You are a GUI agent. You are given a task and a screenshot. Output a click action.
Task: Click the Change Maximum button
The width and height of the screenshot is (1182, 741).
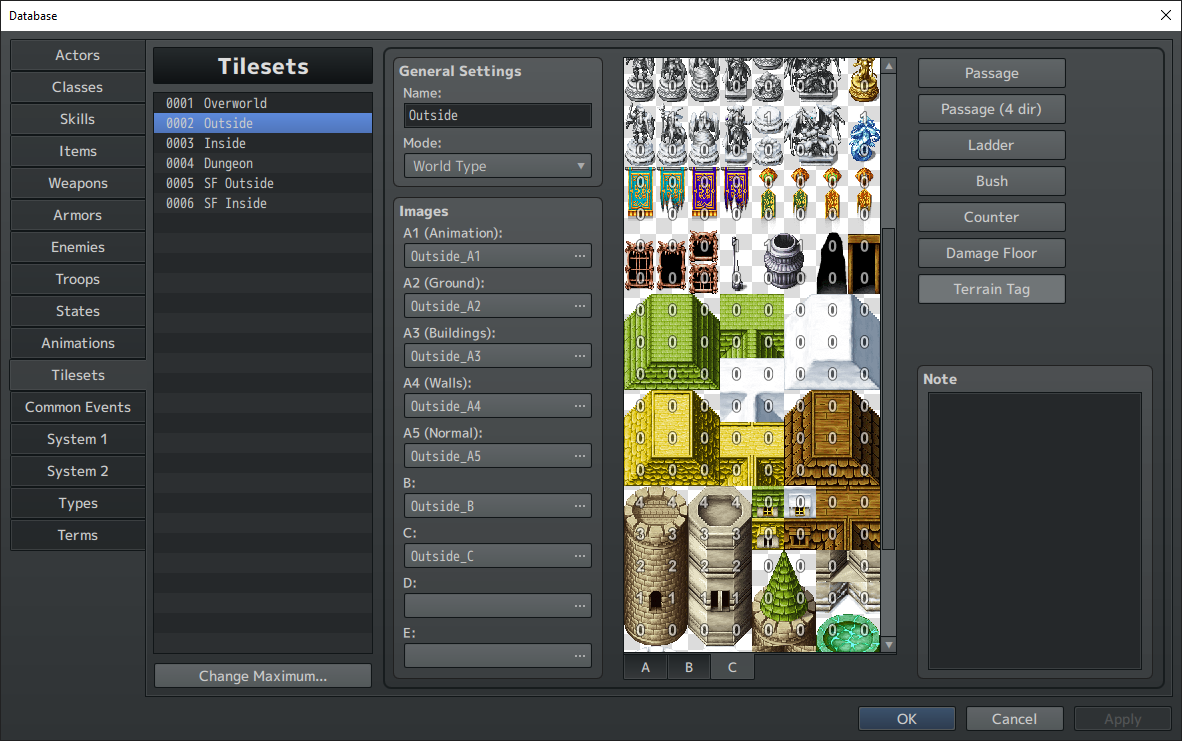pos(262,676)
